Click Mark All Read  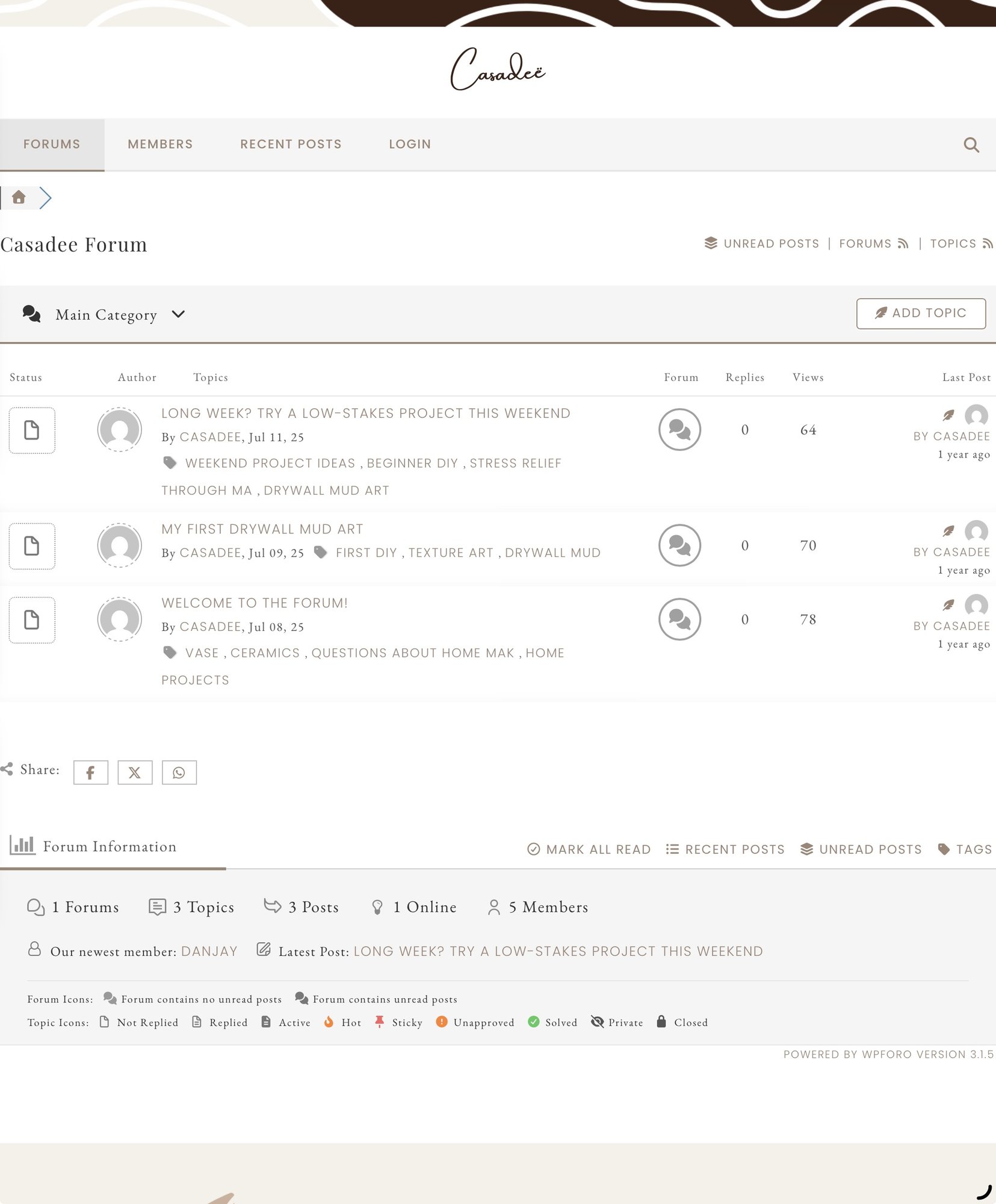[589, 849]
